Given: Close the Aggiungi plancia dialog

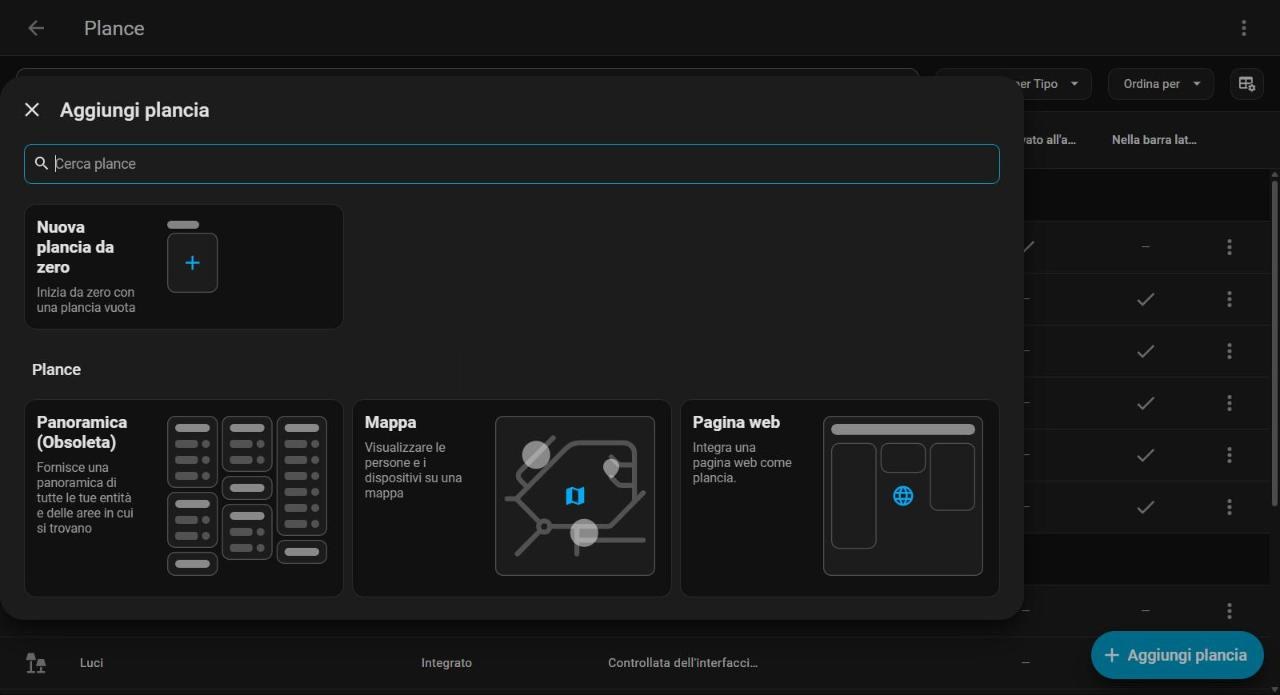Looking at the screenshot, I should tap(32, 110).
